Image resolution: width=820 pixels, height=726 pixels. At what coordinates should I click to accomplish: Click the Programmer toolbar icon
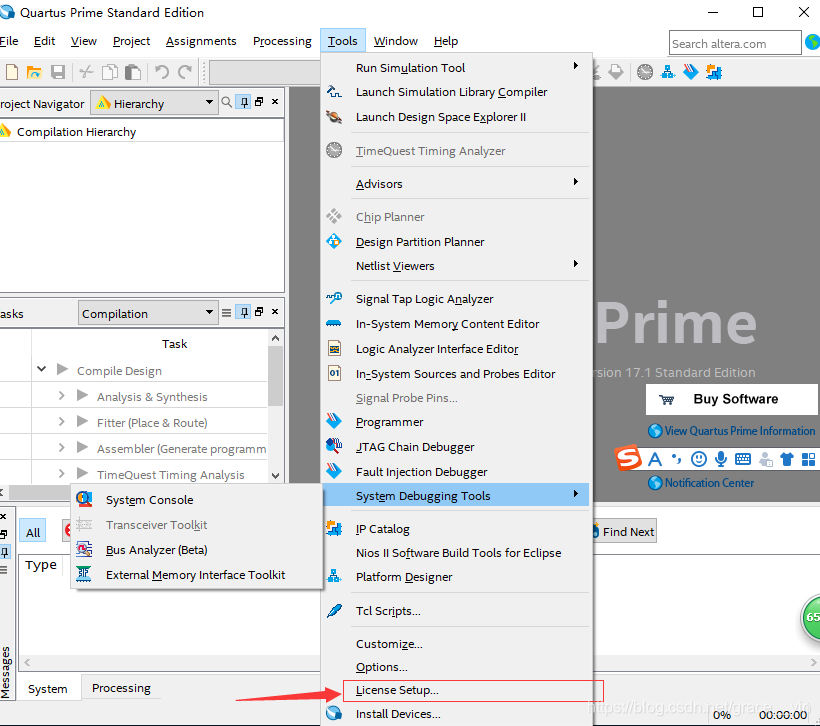tap(691, 72)
